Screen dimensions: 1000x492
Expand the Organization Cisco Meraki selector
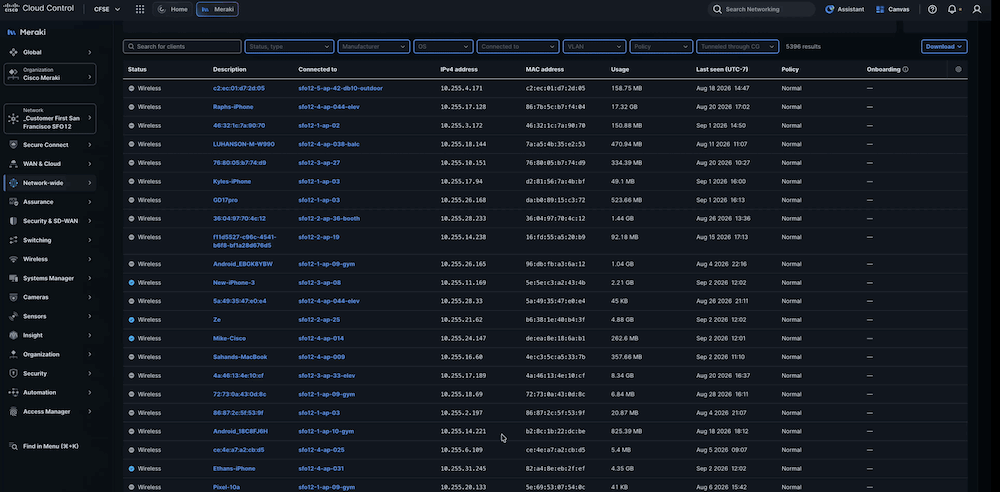point(50,74)
